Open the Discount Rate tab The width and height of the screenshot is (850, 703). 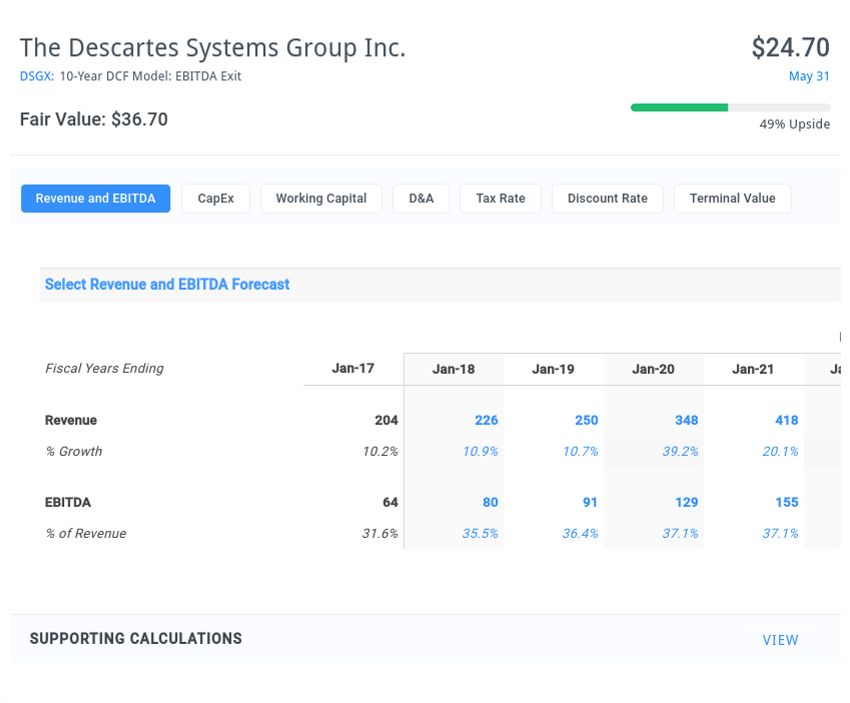pos(608,198)
